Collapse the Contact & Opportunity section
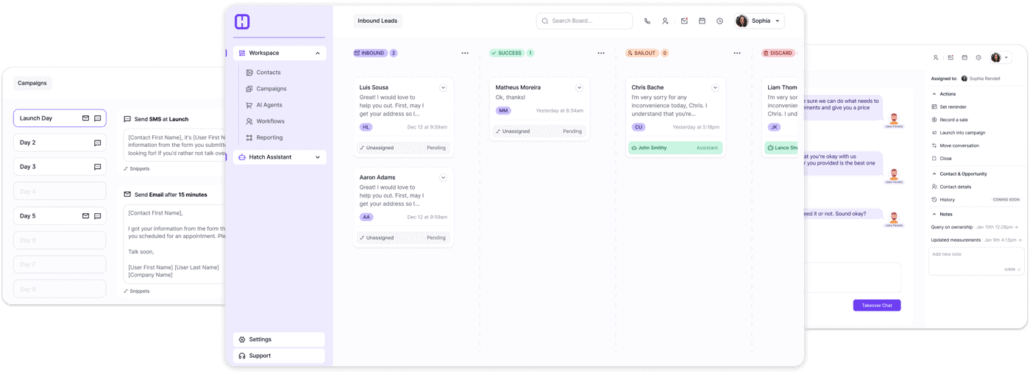This screenshot has width=1030, height=374. pyautogui.click(x=934, y=174)
